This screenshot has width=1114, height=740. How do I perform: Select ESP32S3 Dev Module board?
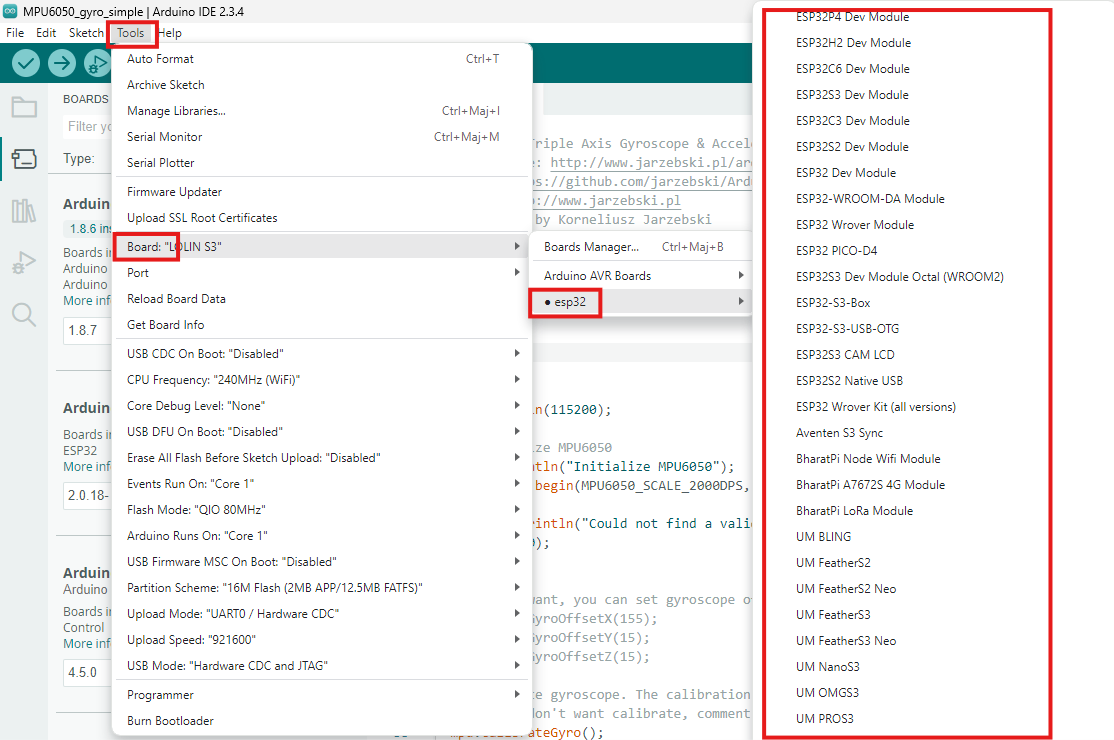point(852,94)
